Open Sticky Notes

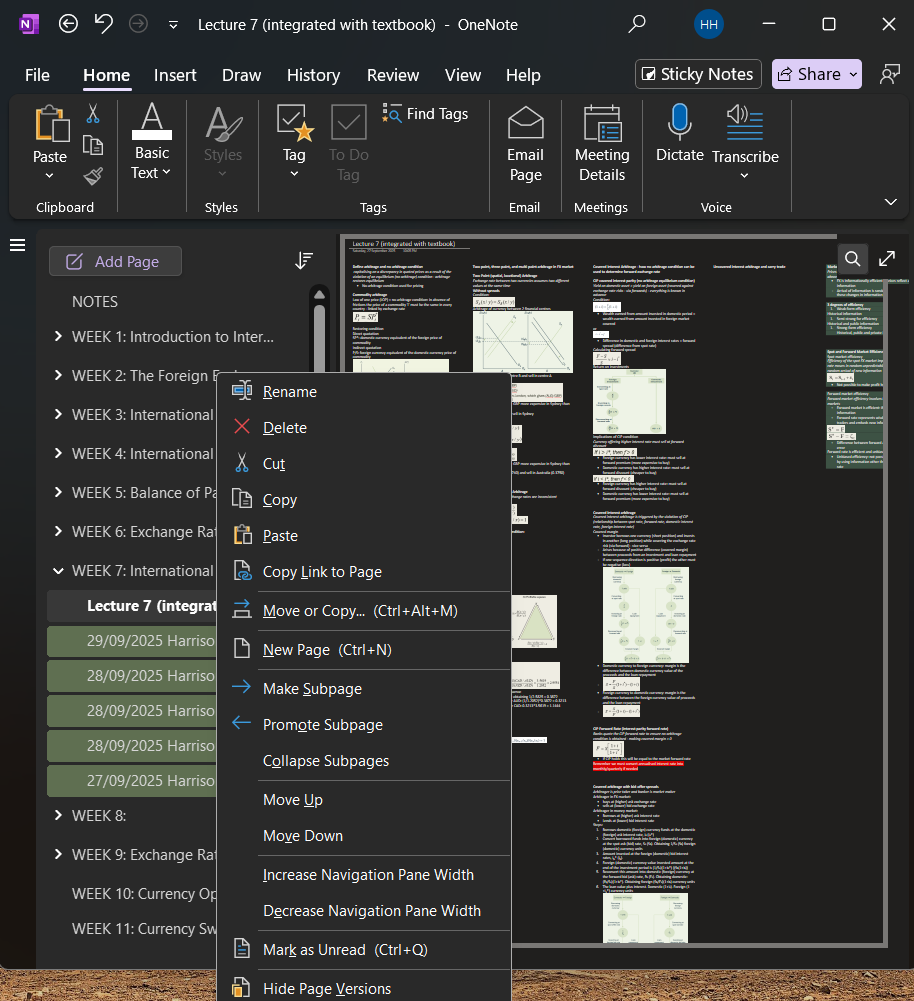tap(697, 74)
